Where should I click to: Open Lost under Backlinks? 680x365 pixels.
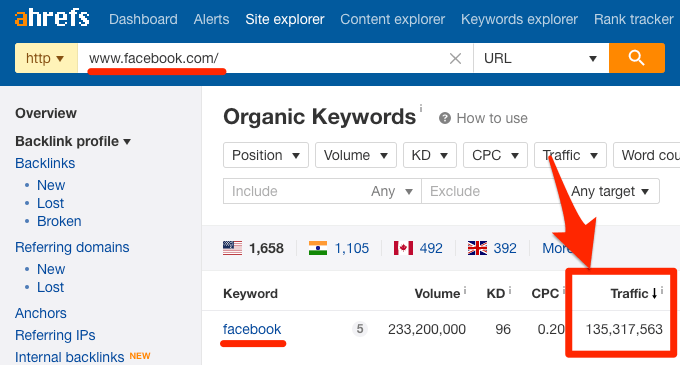(x=50, y=203)
